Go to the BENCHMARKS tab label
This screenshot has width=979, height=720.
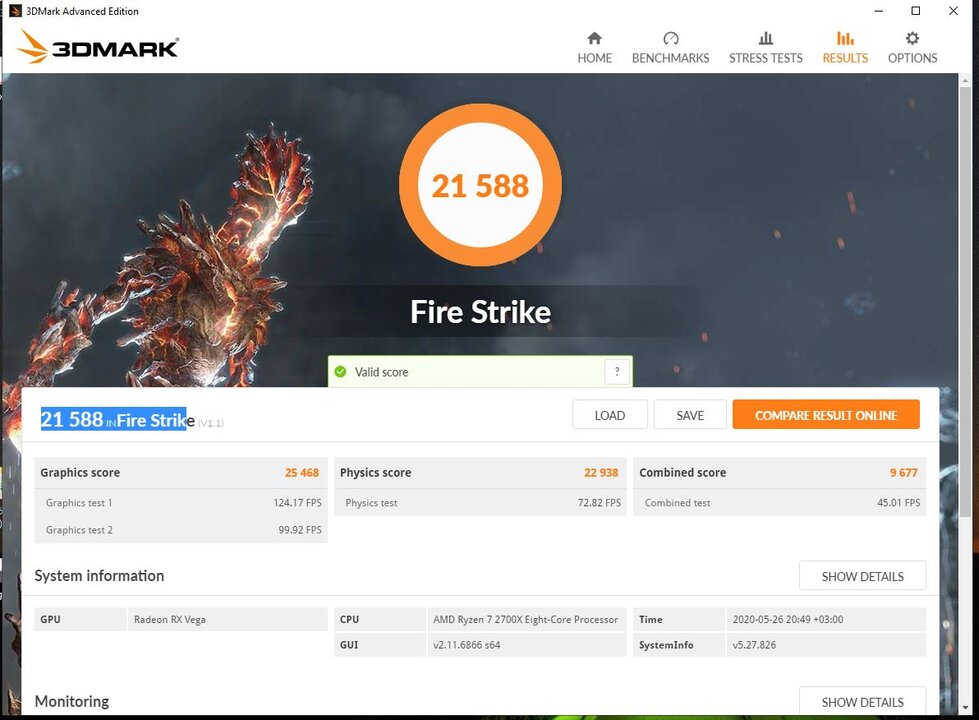pos(671,58)
